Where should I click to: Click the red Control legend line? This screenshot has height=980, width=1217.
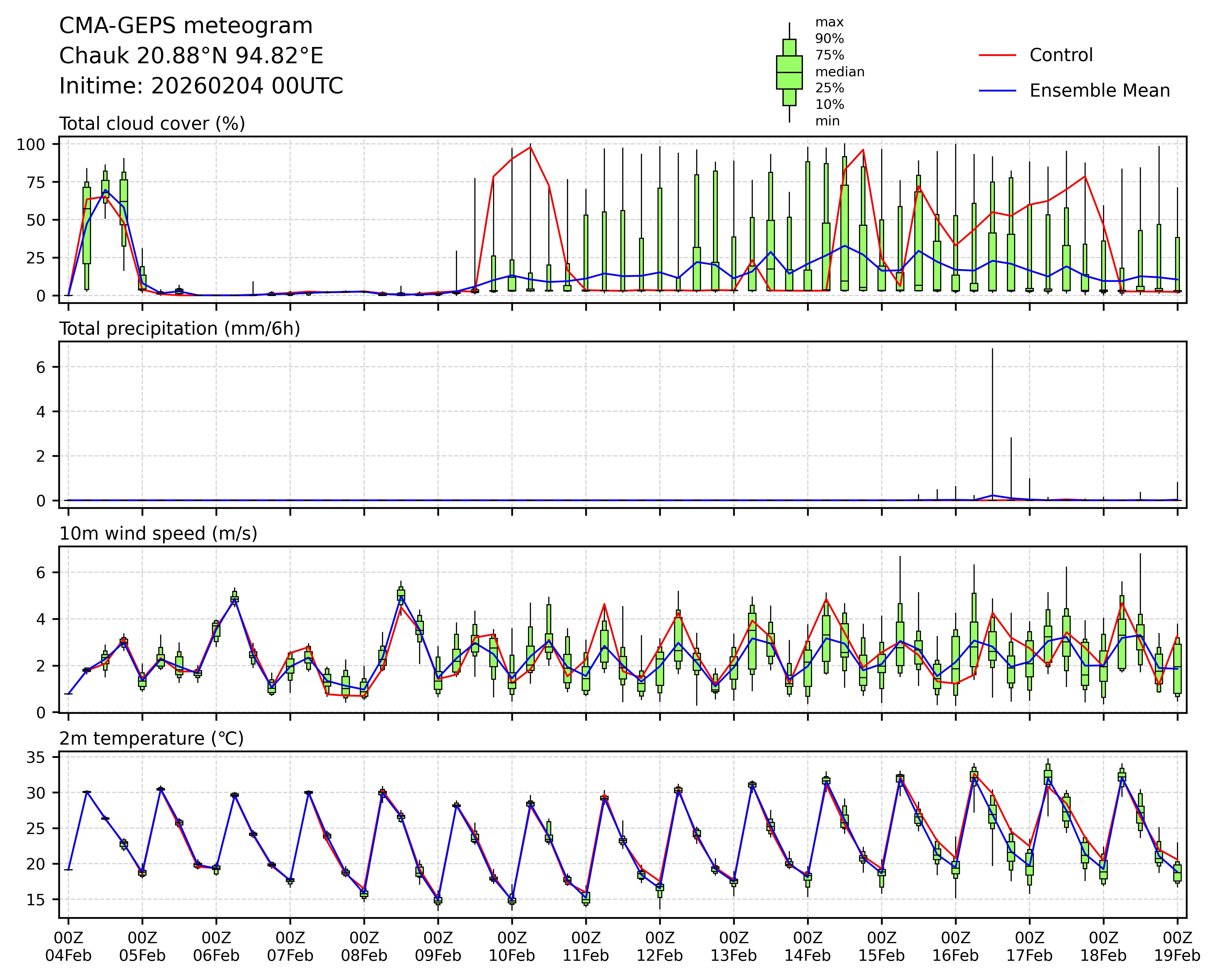click(x=997, y=55)
